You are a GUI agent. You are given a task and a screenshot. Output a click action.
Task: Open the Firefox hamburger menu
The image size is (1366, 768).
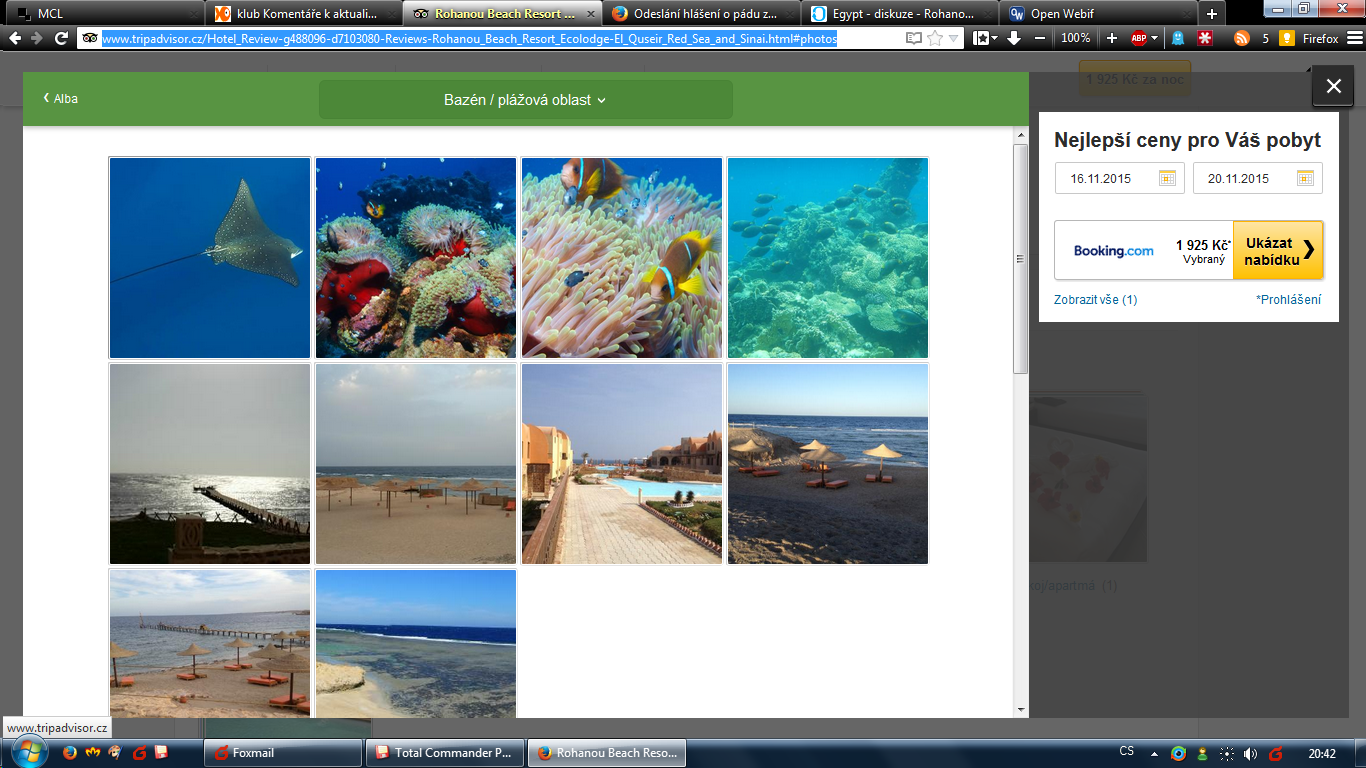1355,38
